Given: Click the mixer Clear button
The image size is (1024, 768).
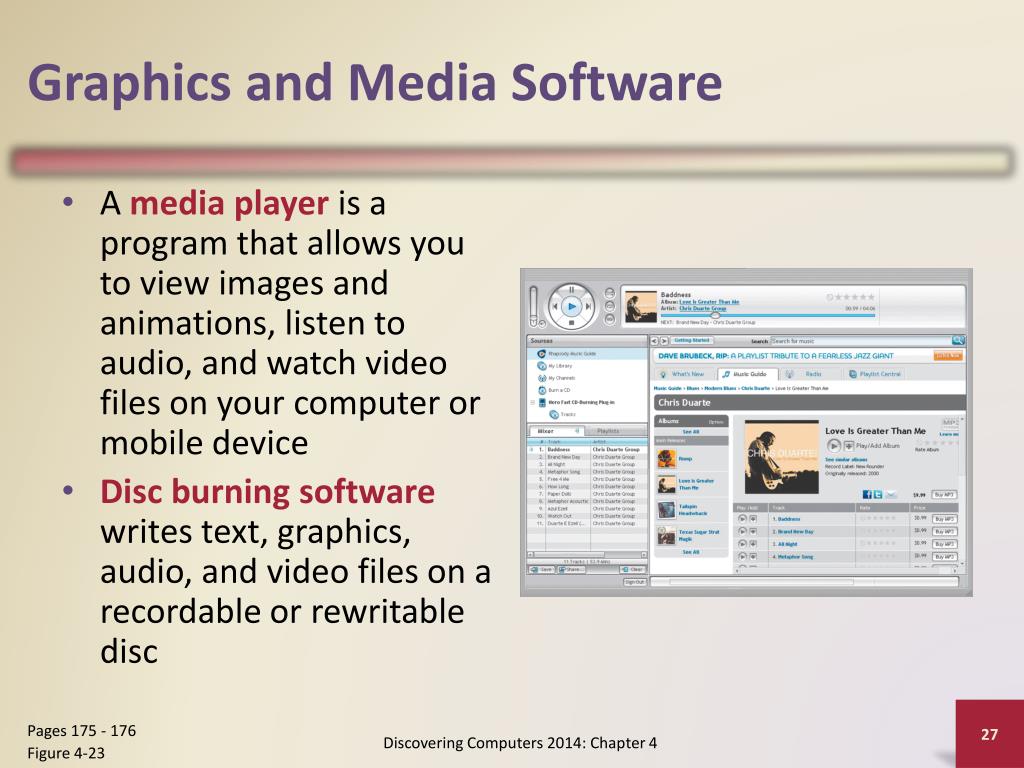Looking at the screenshot, I should (x=632, y=569).
